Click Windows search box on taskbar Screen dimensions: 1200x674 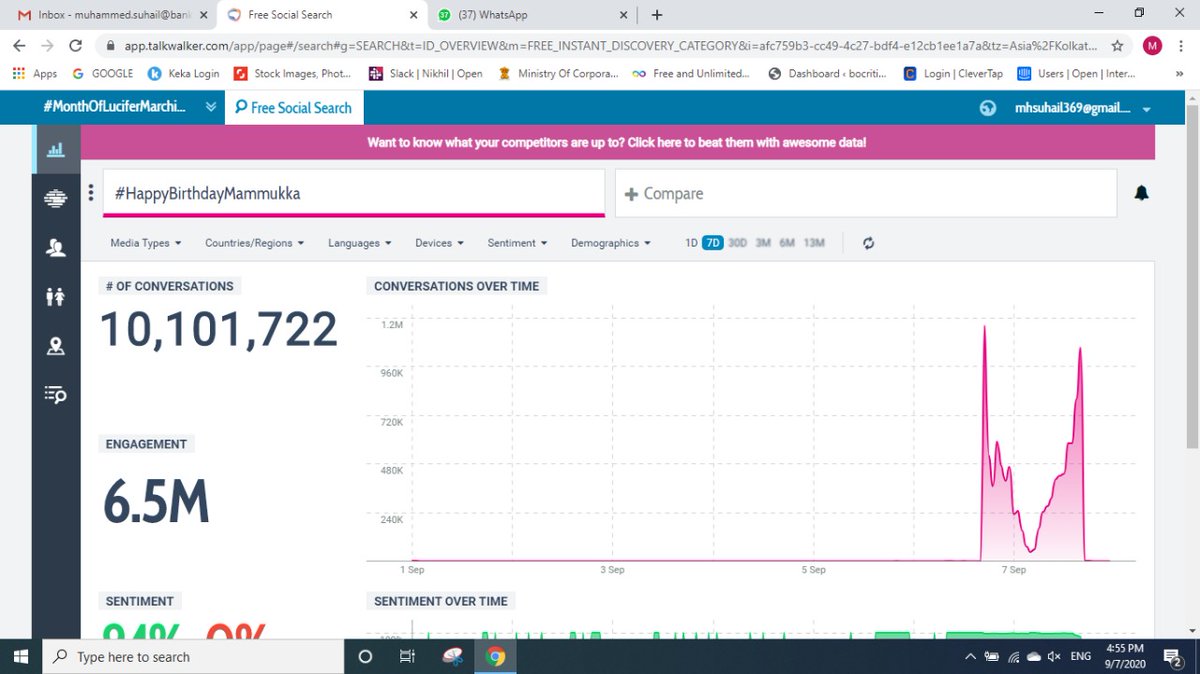coord(193,657)
